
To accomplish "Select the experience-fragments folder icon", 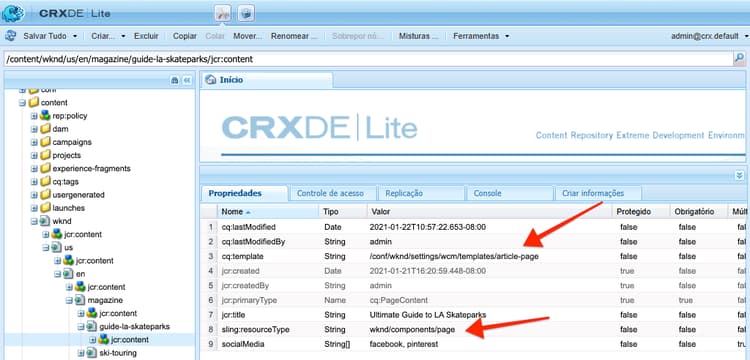I will coord(45,168).
